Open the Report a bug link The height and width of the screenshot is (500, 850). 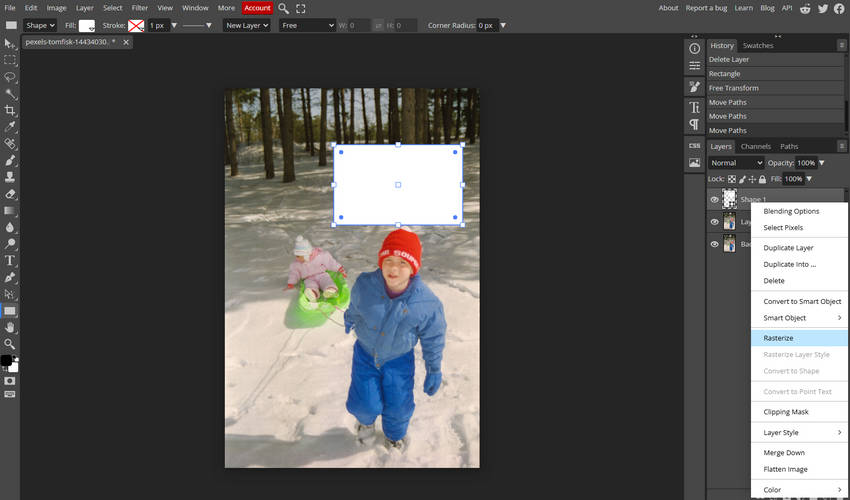(x=706, y=8)
